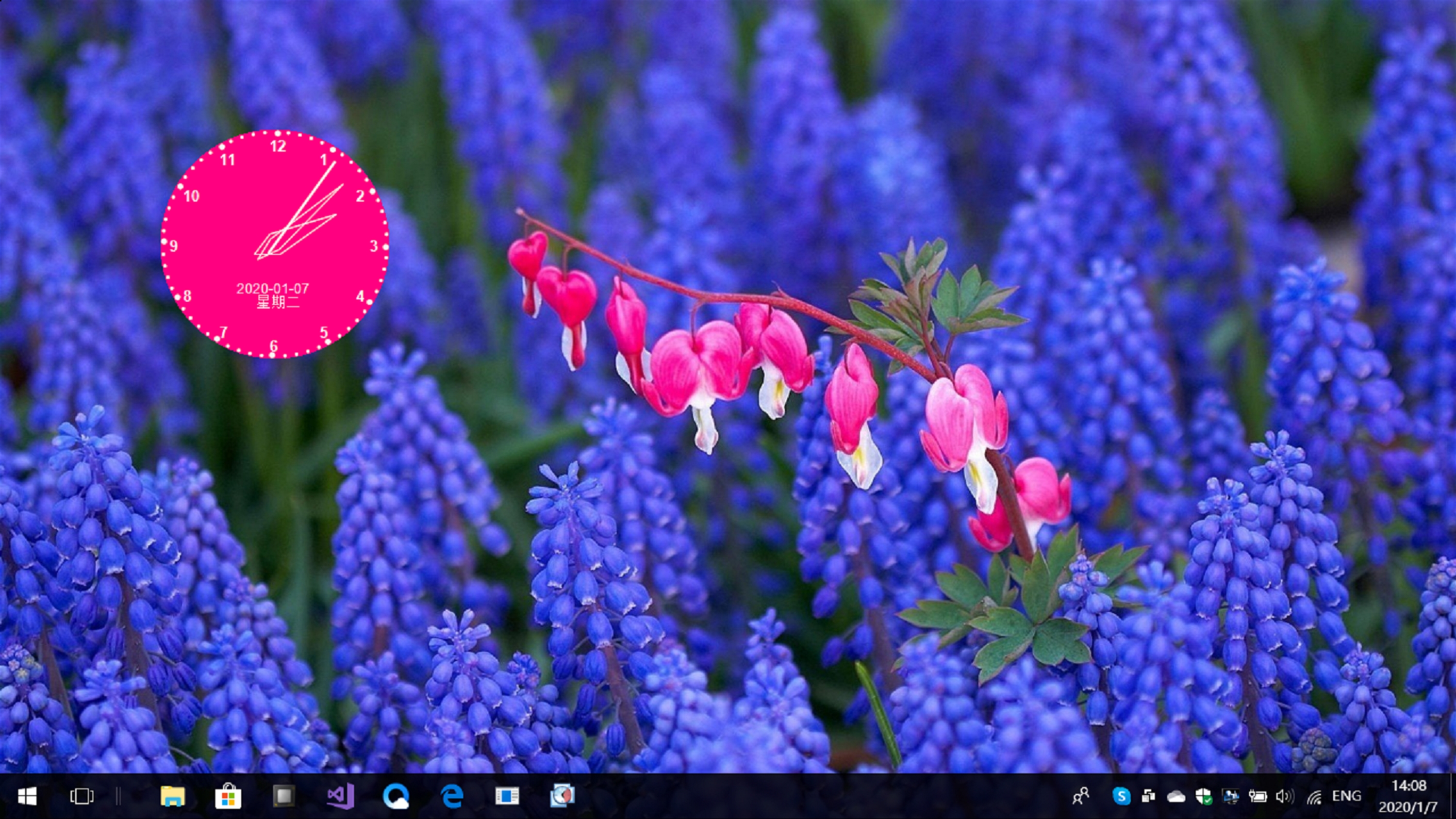Open the Wi-Fi network flyout
1456x819 pixels.
pyautogui.click(x=1314, y=797)
